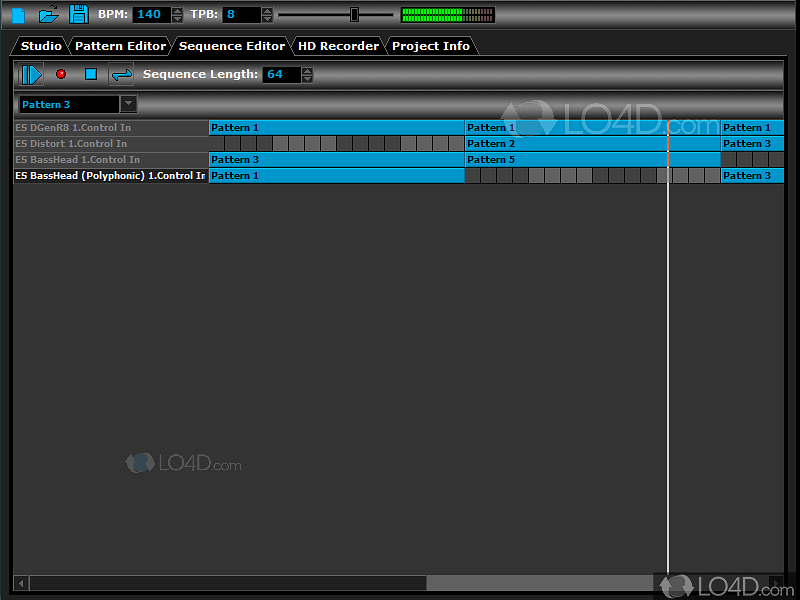Open the HD Recorder tab
This screenshot has height=600, width=800.
[x=338, y=45]
